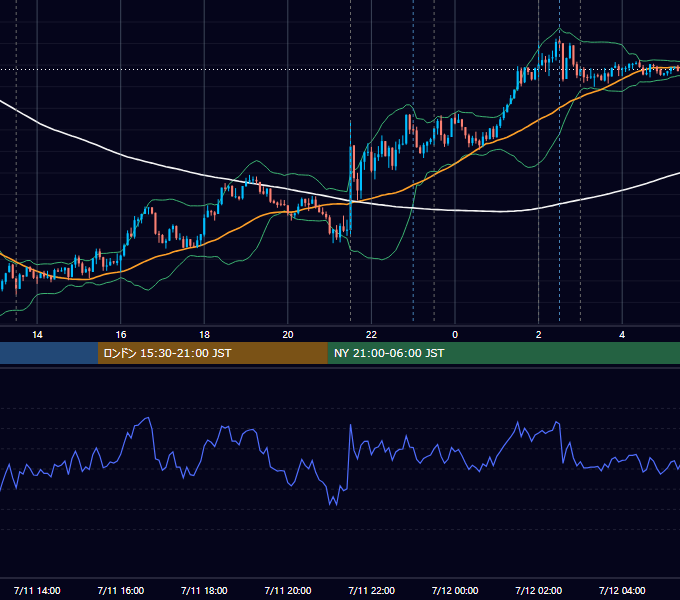Click the blue session bar before ロンドン
680x600 pixels.
pyautogui.click(x=49, y=353)
